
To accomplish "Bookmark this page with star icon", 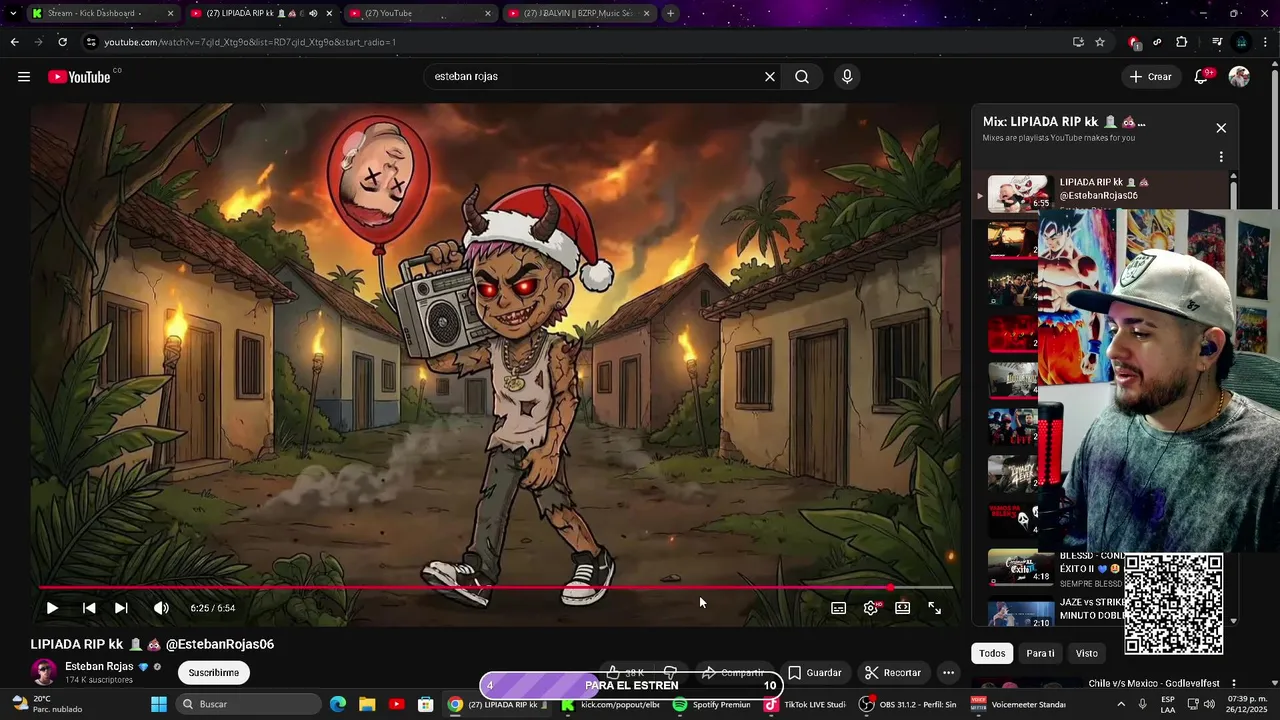I will [x=1100, y=42].
